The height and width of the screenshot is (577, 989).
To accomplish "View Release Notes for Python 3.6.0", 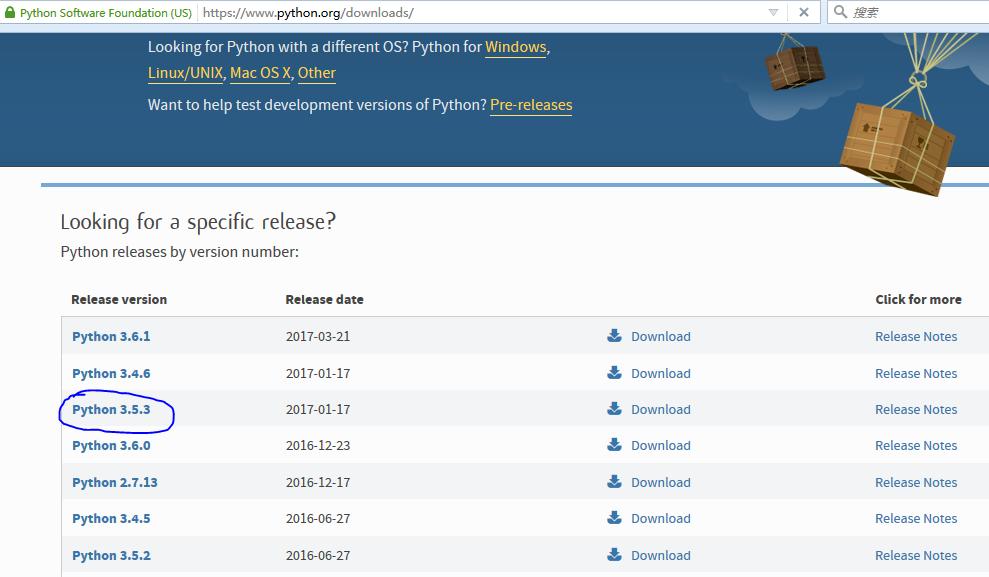I will tap(916, 446).
